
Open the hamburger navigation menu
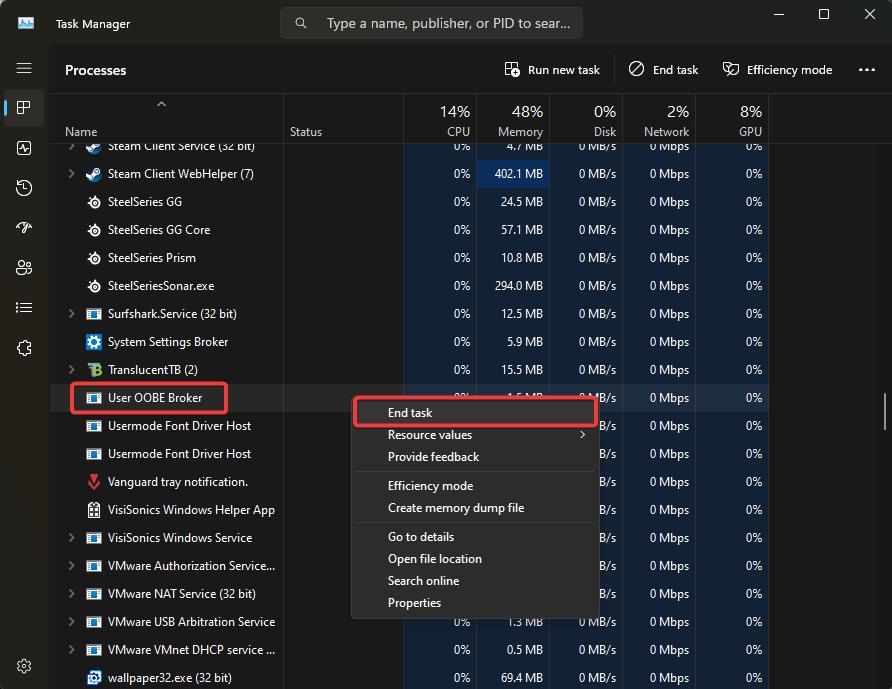(24, 68)
